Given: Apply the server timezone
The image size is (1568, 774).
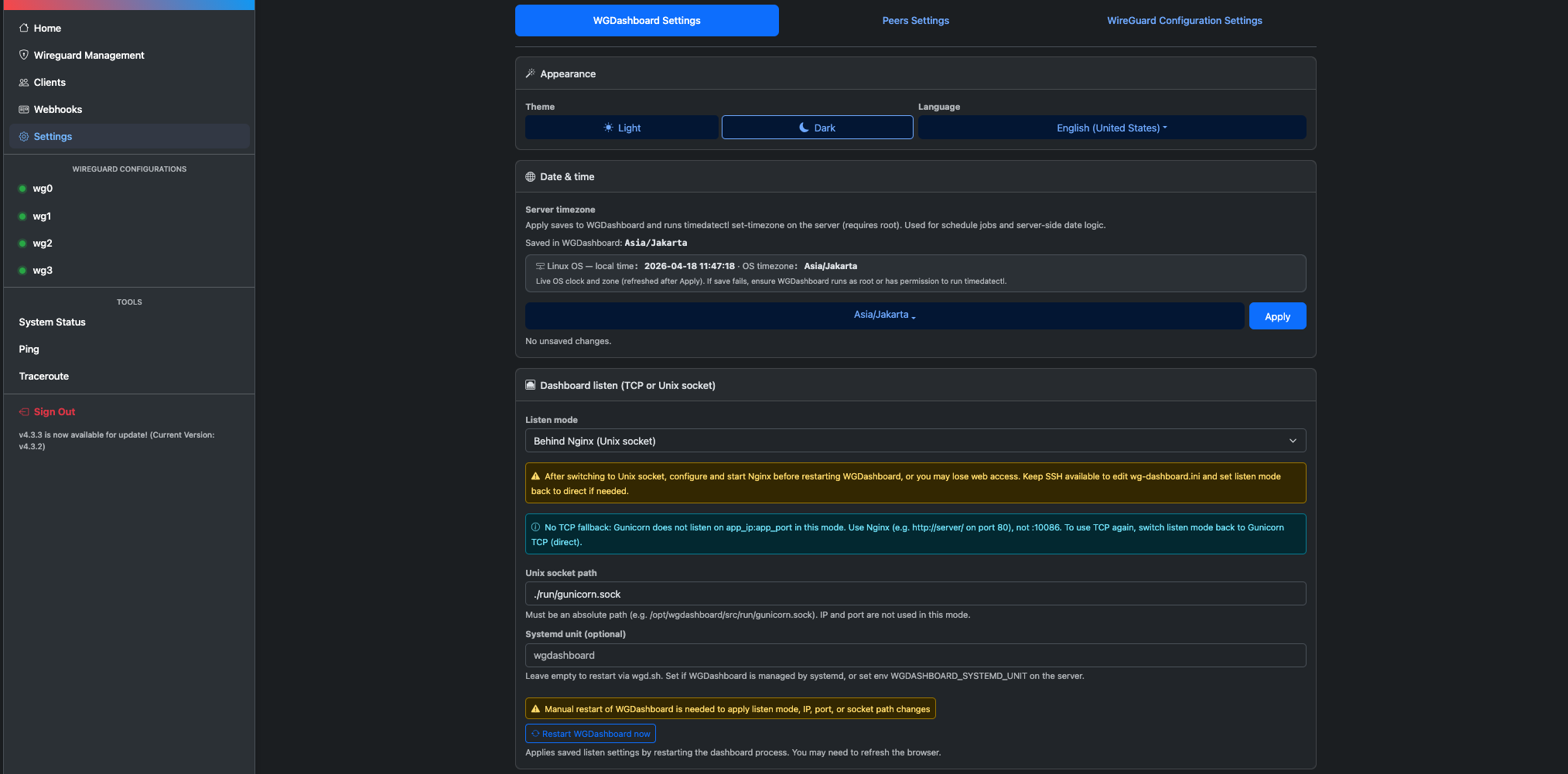Looking at the screenshot, I should tap(1277, 316).
